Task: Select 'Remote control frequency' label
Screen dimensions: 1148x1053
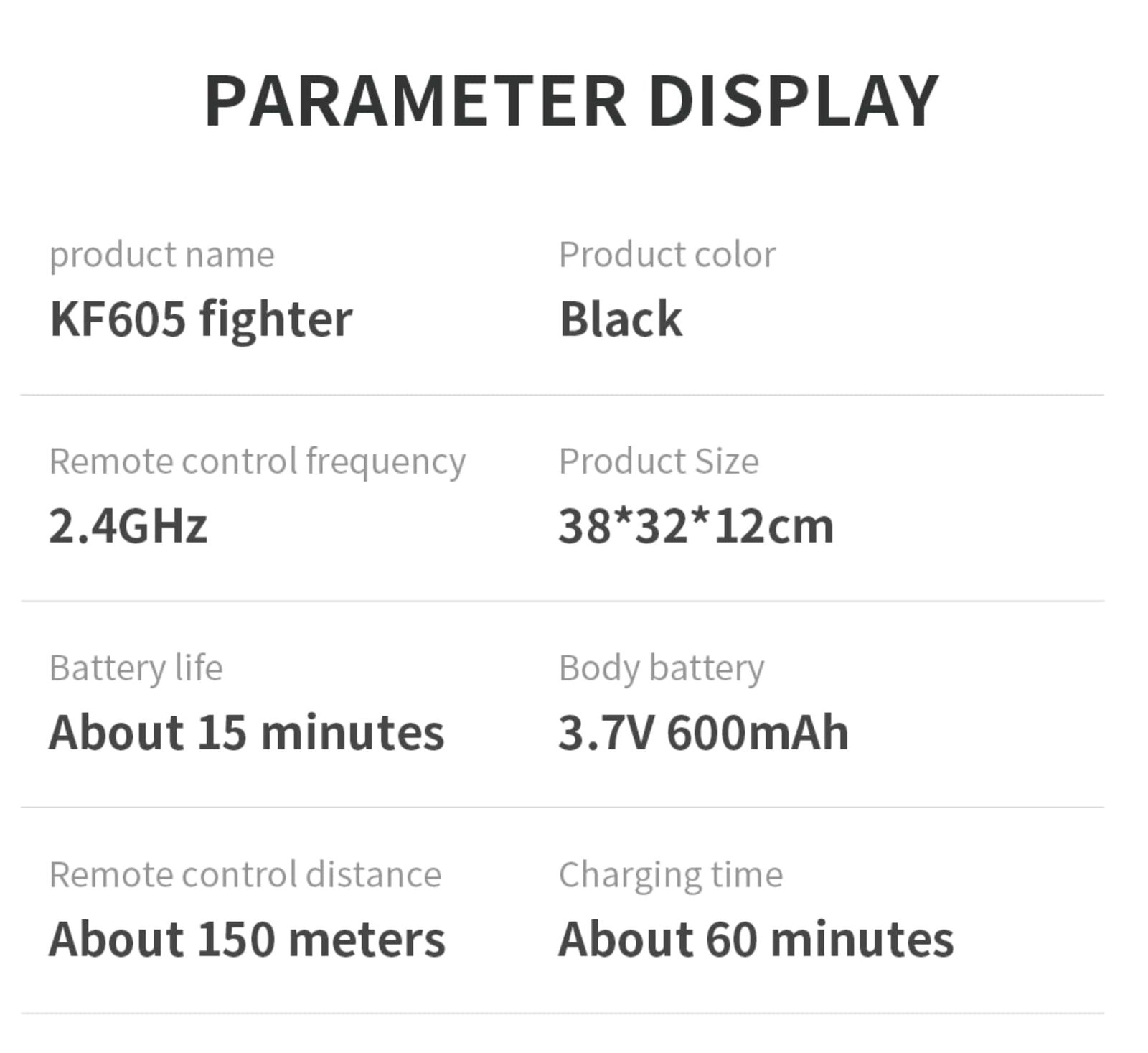Action: [257, 462]
